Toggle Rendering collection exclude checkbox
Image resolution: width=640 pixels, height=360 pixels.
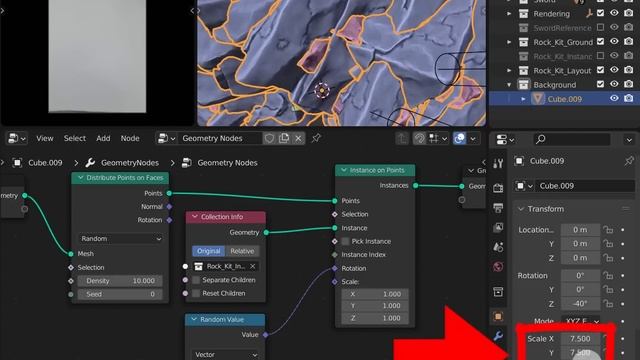click(x=600, y=13)
